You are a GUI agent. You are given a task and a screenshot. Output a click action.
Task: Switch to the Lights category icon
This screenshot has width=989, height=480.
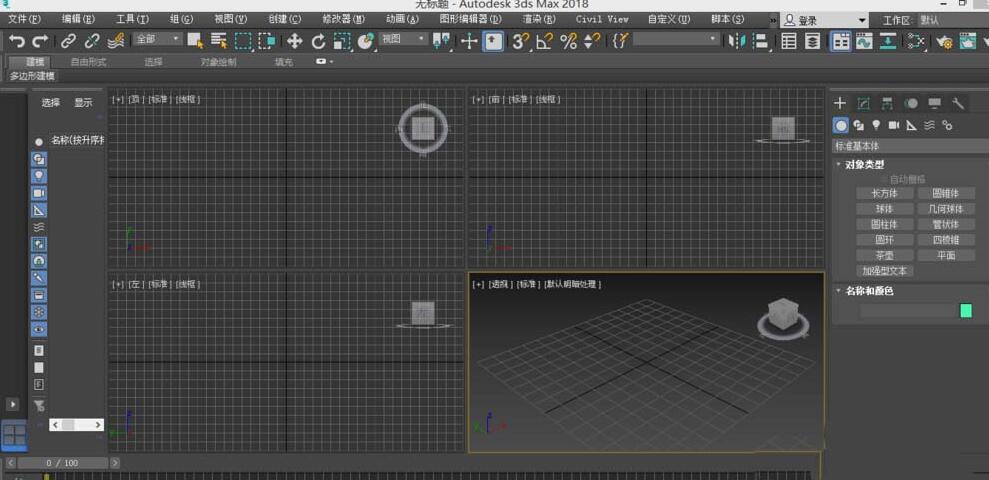[x=876, y=125]
